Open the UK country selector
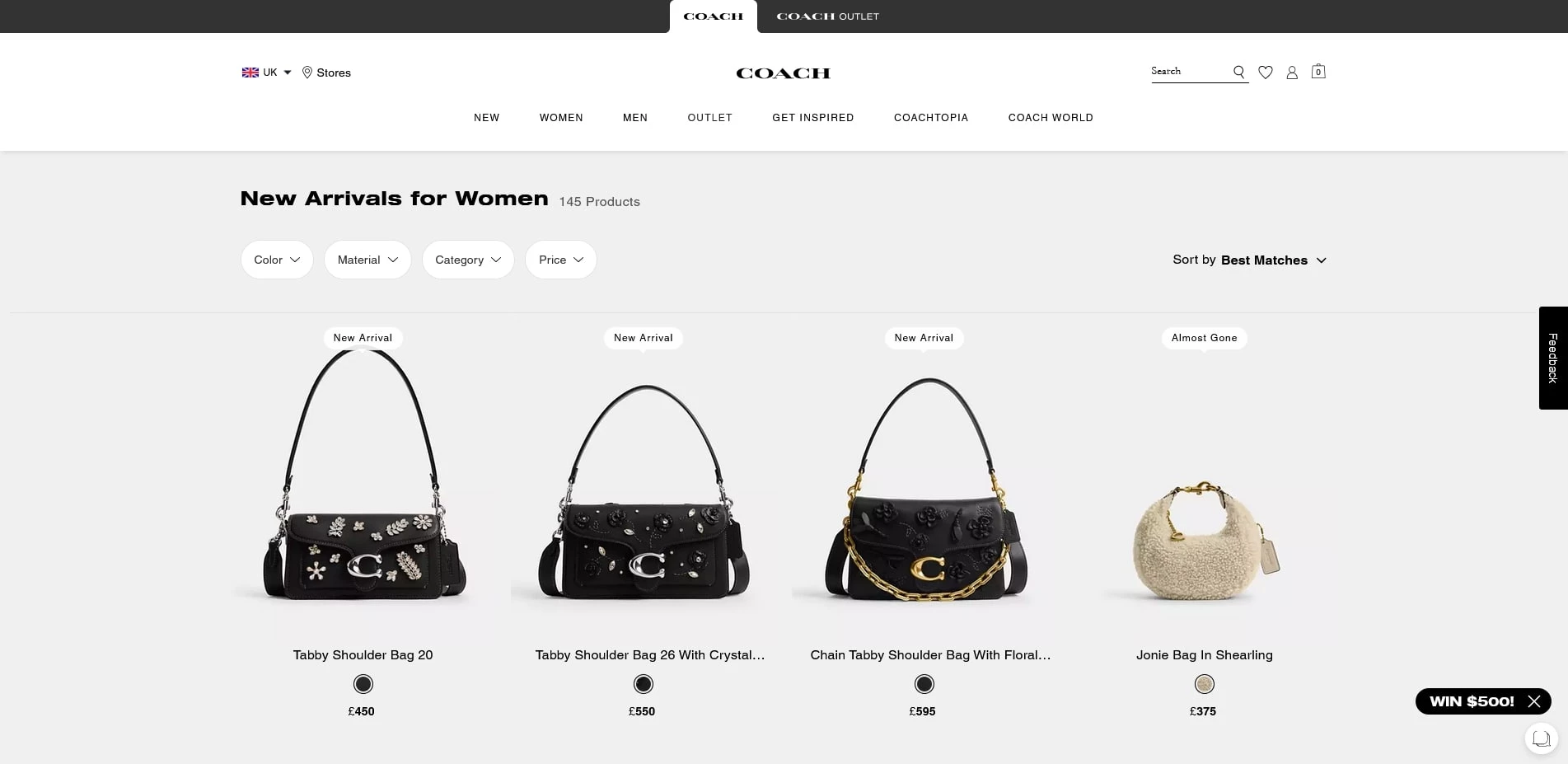 [266, 73]
